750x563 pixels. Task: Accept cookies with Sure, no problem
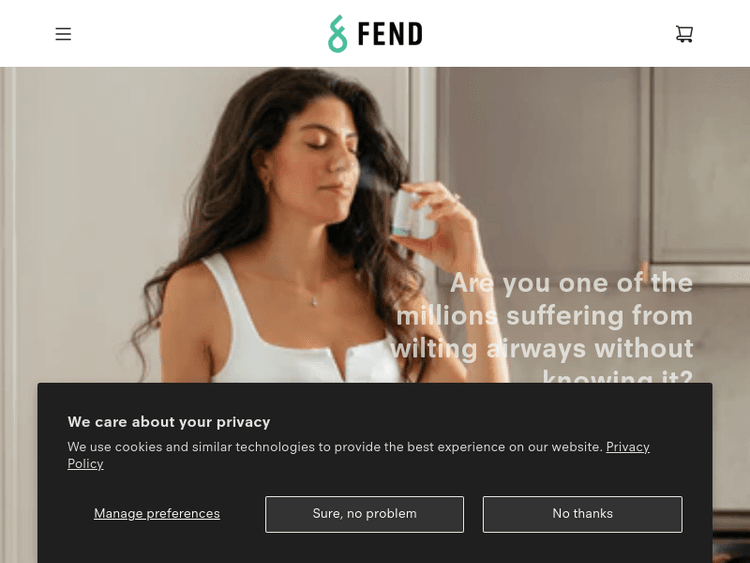coord(364,514)
